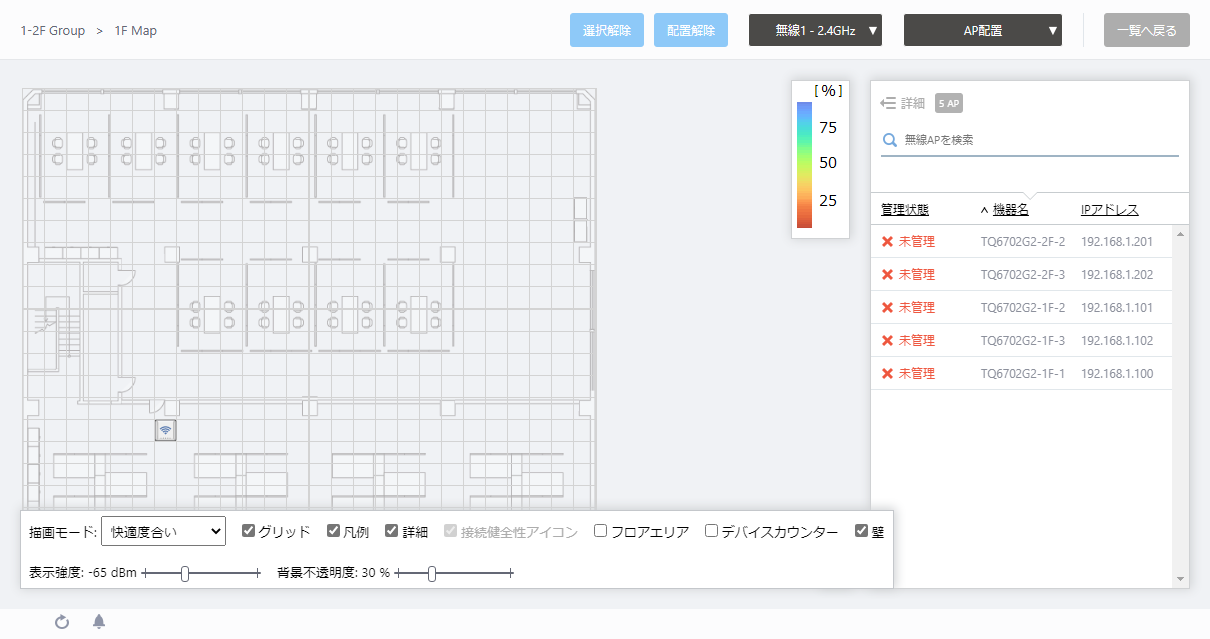This screenshot has width=1210, height=639.
Task: Click the 接続健全性アイコン checkbox
Action: 450,531
